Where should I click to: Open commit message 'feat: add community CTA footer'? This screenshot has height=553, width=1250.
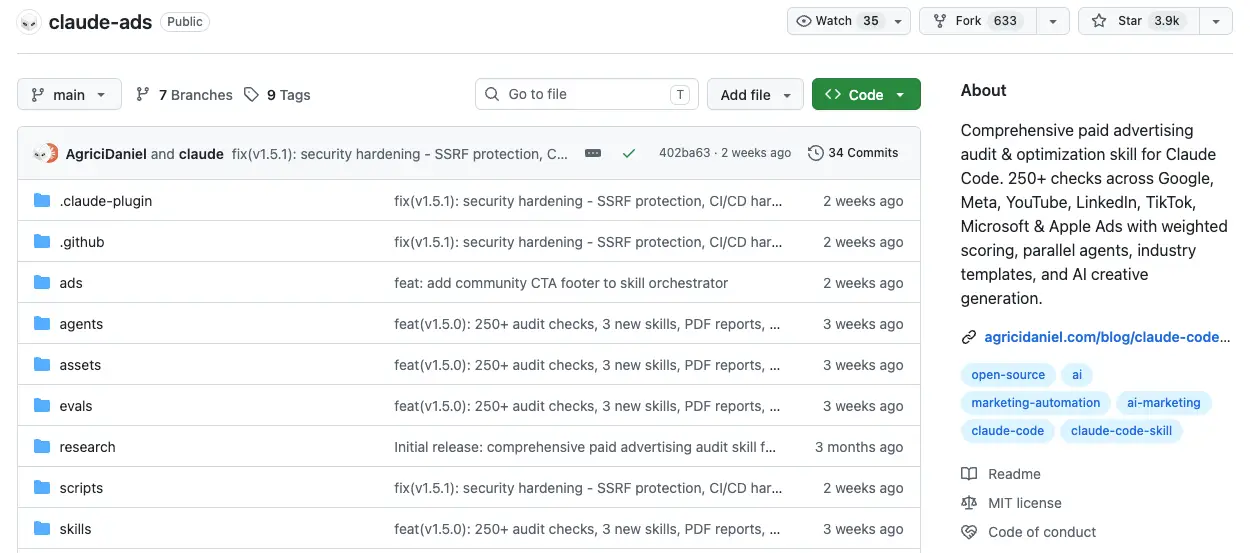561,283
